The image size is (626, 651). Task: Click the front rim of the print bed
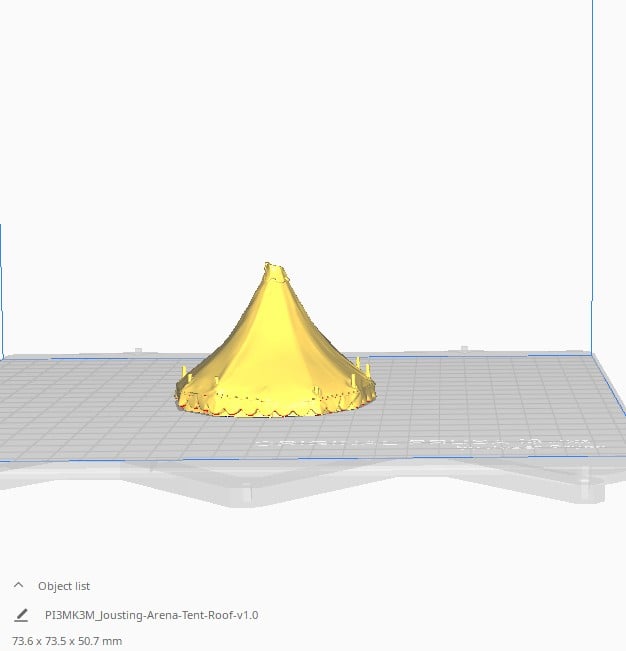300,478
